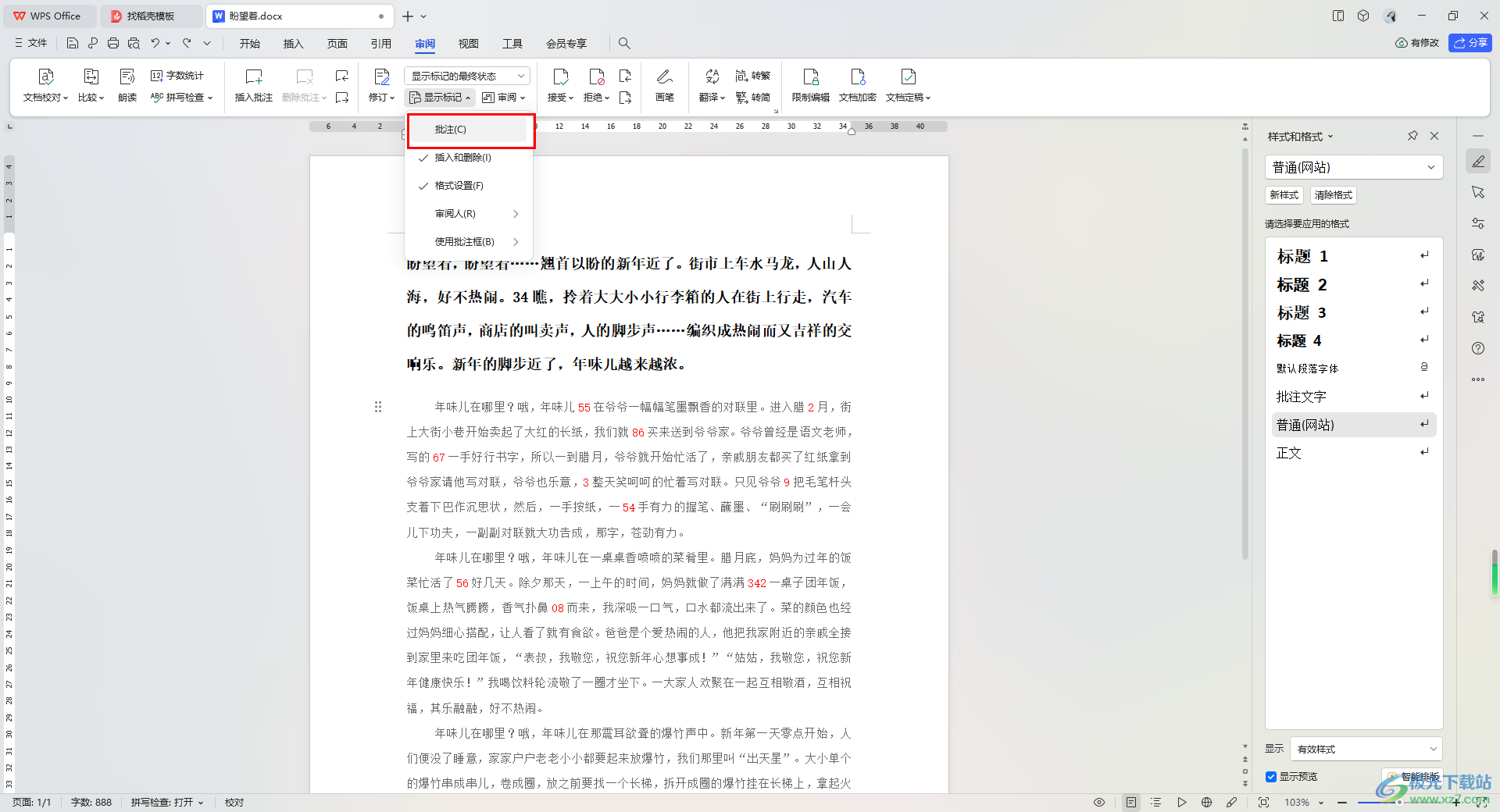Toggle page layout view button in status bar

(x=1131, y=802)
